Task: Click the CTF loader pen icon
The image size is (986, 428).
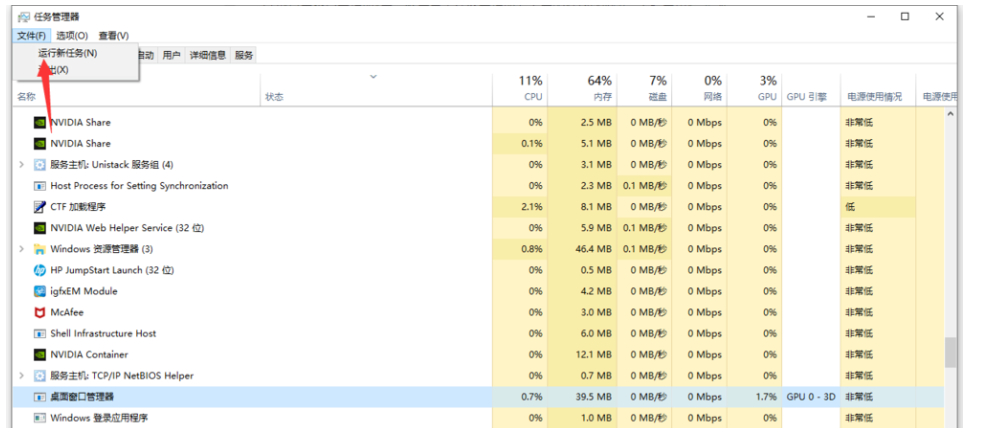Action: [40, 207]
